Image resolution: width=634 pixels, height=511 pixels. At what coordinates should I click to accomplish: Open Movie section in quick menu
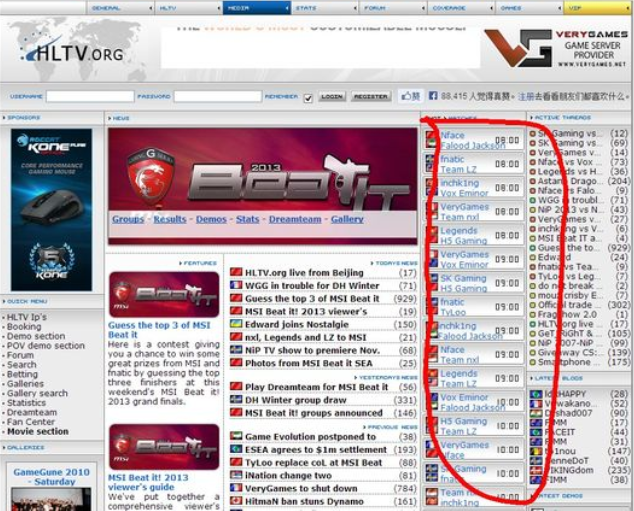coord(38,431)
